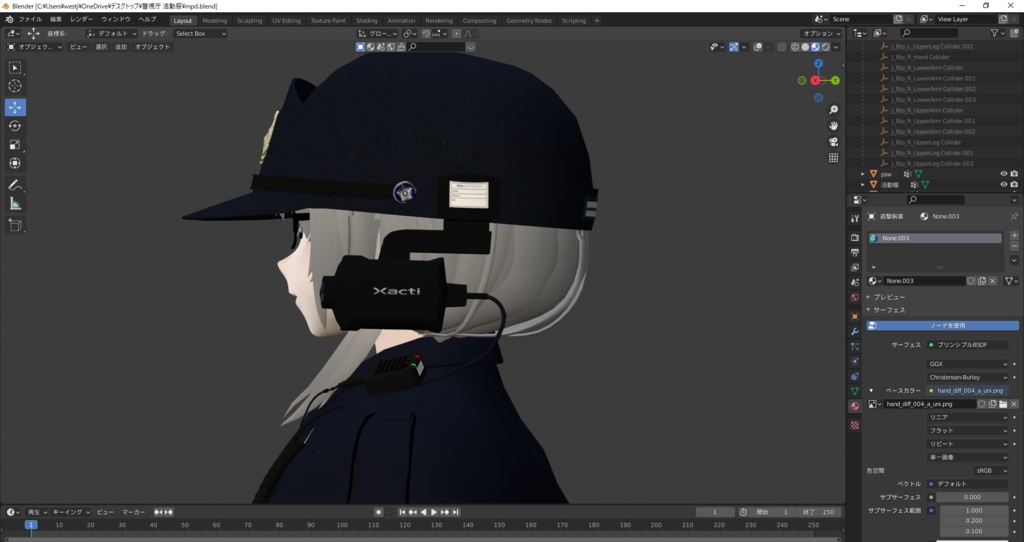Screen dimensions: 1024x542
Task: Open the ファイル menu
Action: (30, 20)
